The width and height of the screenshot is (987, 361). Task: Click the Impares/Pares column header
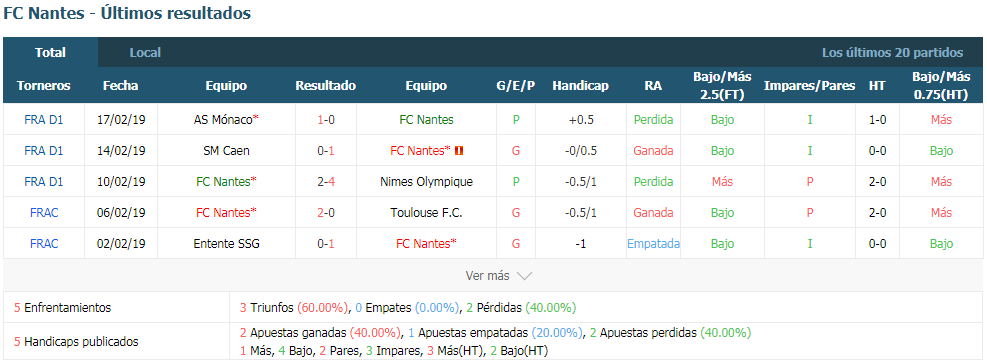point(809,86)
